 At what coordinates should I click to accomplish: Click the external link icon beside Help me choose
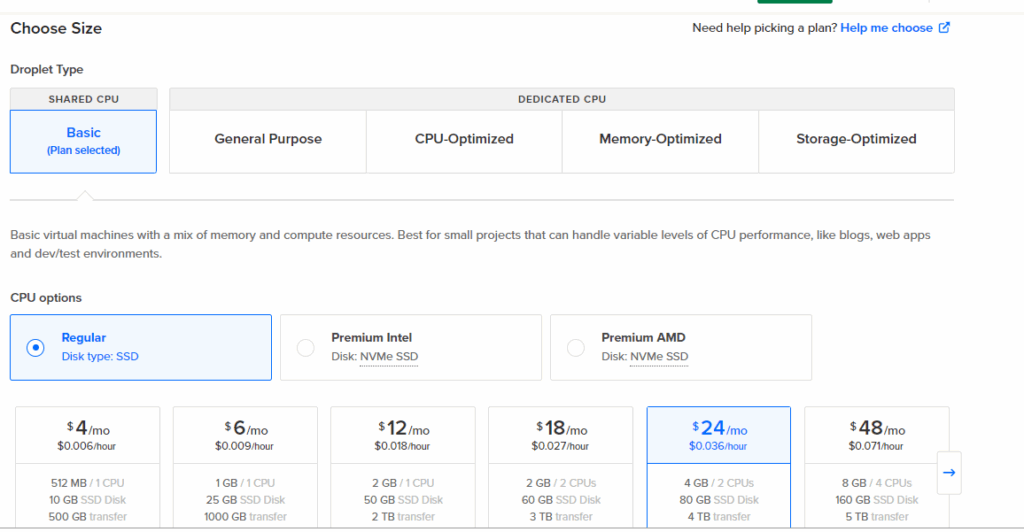[944, 28]
